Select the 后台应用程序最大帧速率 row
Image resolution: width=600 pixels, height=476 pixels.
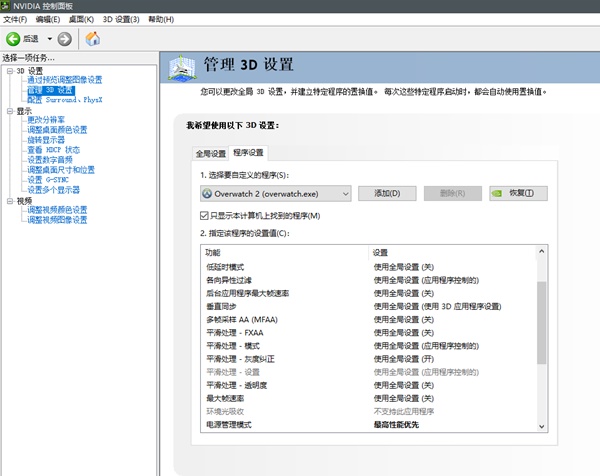[368, 293]
